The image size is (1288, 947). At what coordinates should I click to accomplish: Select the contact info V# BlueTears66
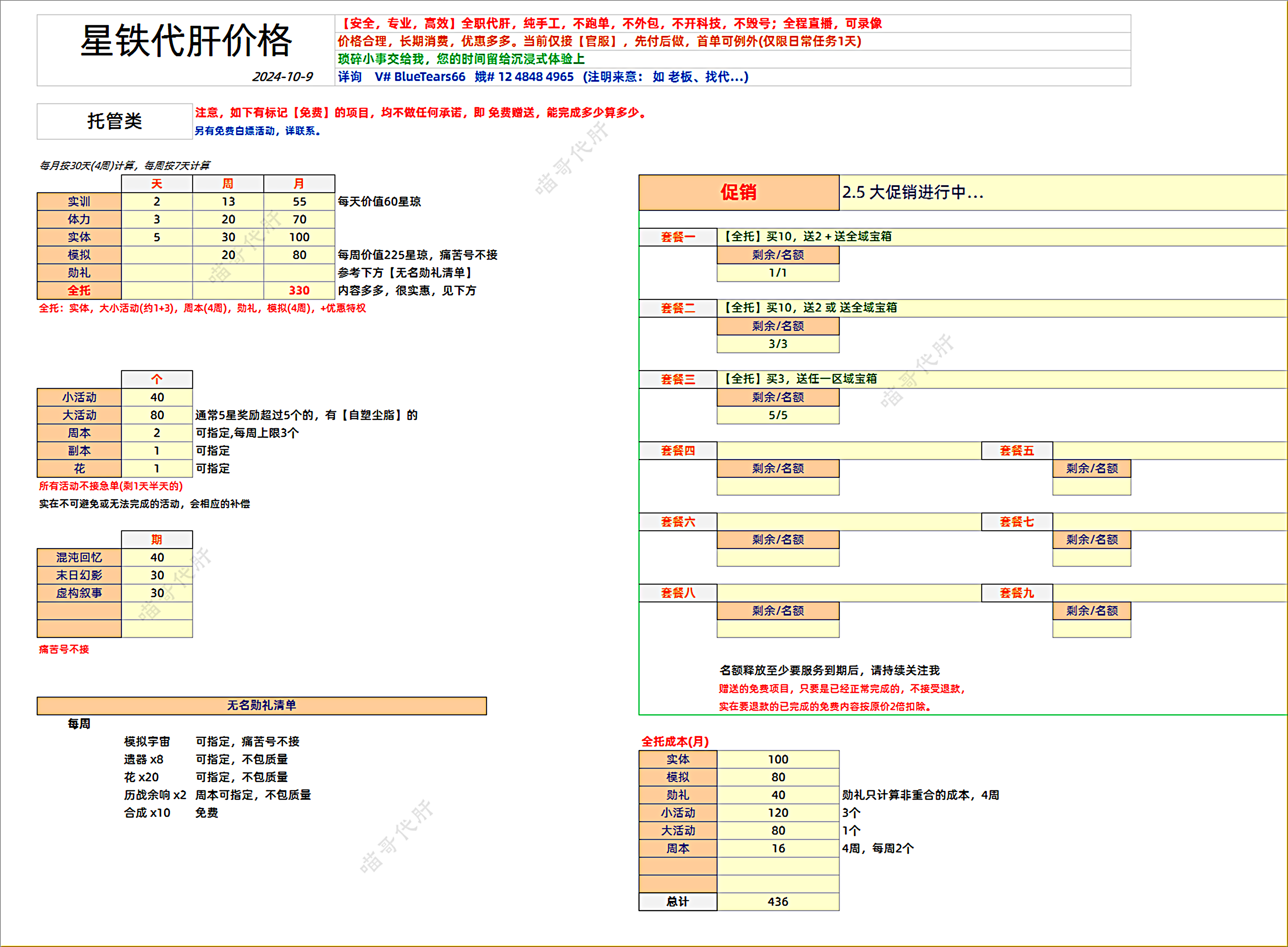pyautogui.click(x=420, y=77)
